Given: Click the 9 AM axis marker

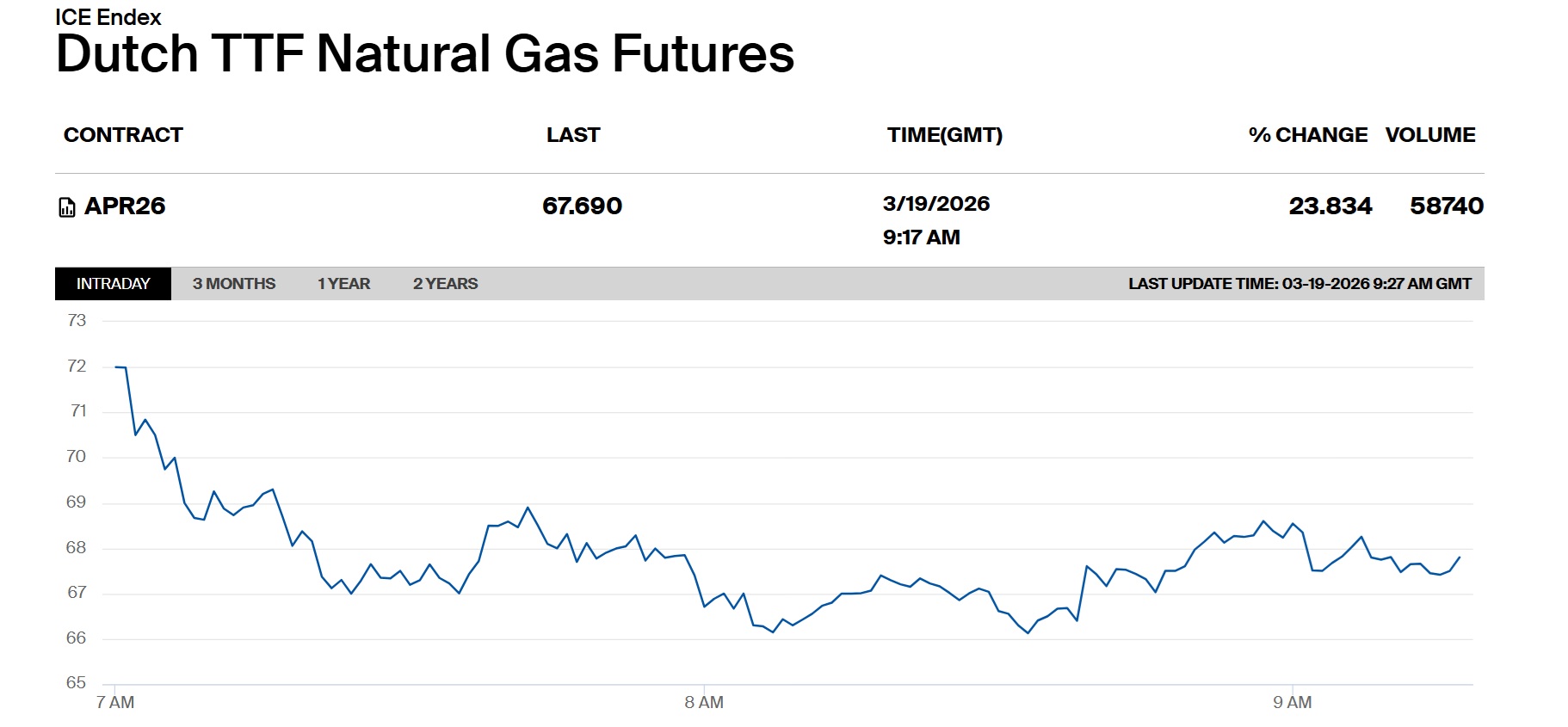Looking at the screenshot, I should pyautogui.click(x=1292, y=702).
